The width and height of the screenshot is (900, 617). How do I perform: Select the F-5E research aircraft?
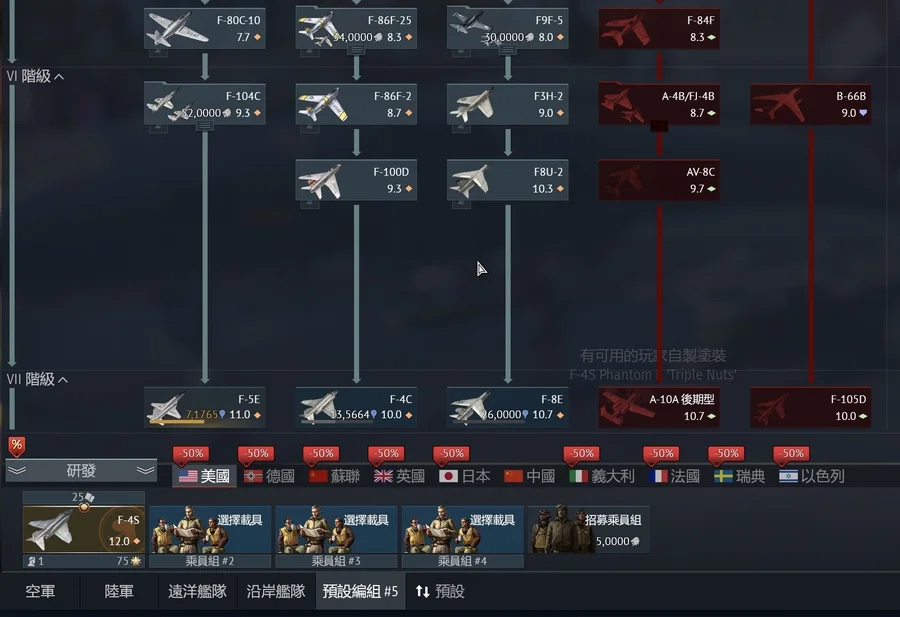(x=204, y=407)
